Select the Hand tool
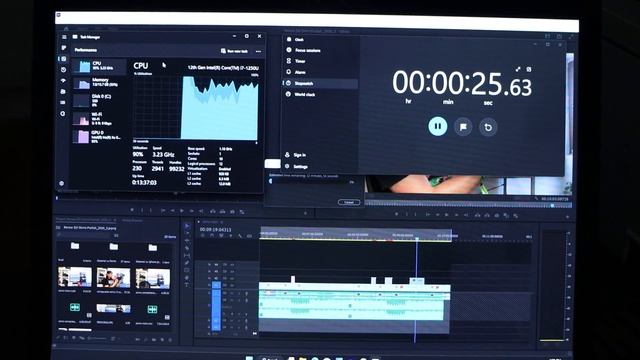 point(187,277)
